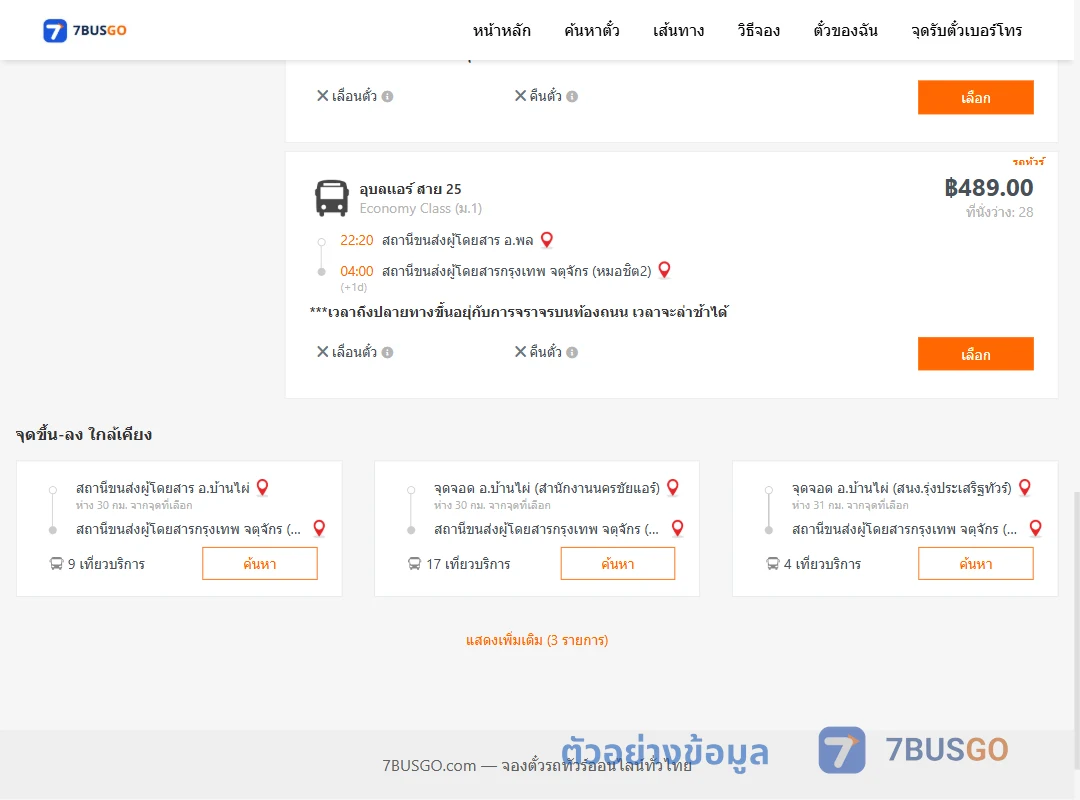Viewport: 1080px width, 800px height.
Task: Click the จุดขึ้น-ลง ใกล้เคียง heading
Action: click(x=84, y=435)
